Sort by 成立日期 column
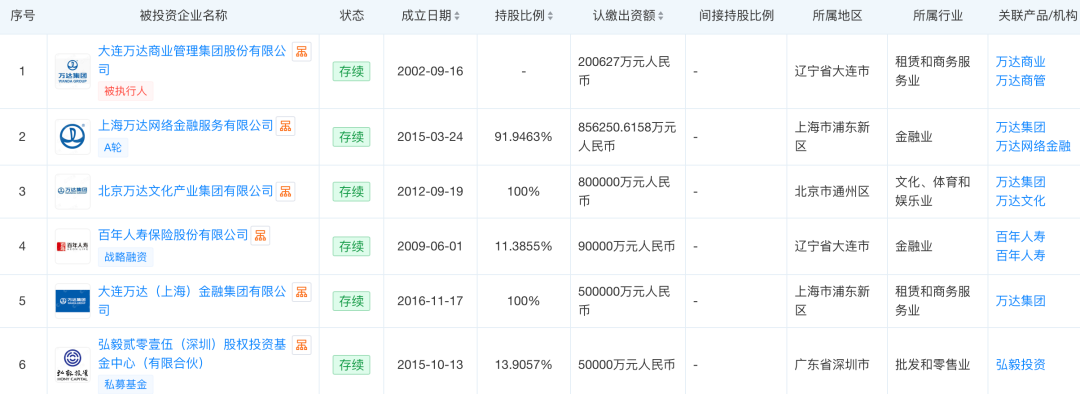The height and width of the screenshot is (394, 1080). 431,16
